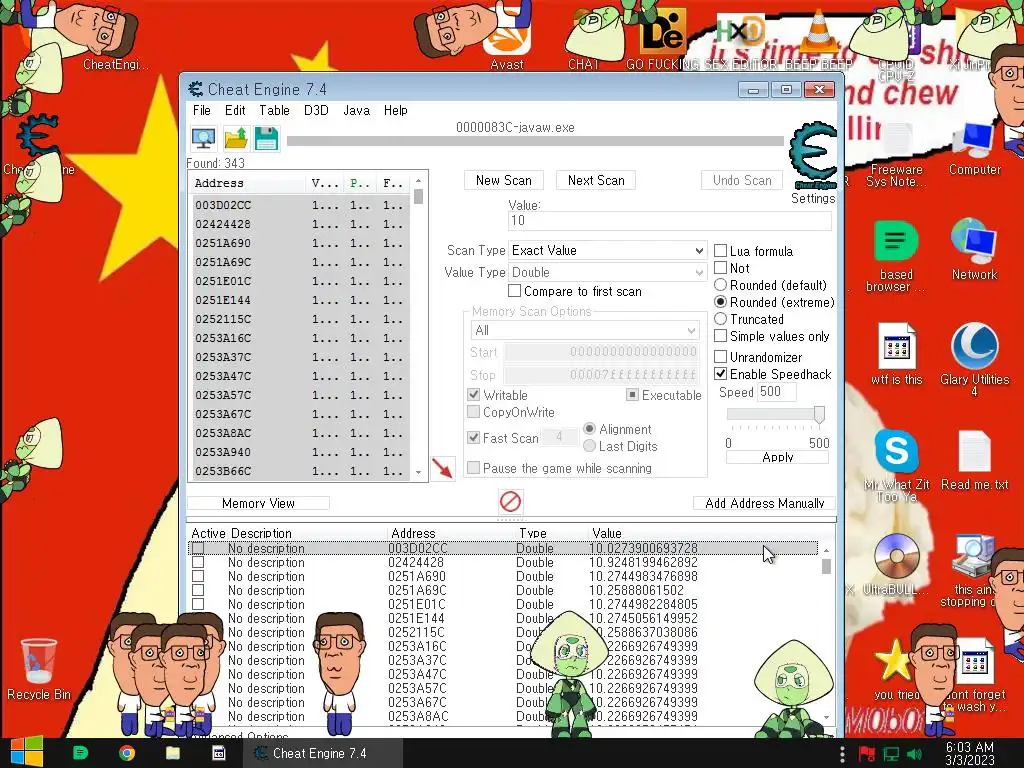This screenshot has width=1024, height=768.
Task: Click the found list scrollbar down arrow
Action: coord(419,472)
